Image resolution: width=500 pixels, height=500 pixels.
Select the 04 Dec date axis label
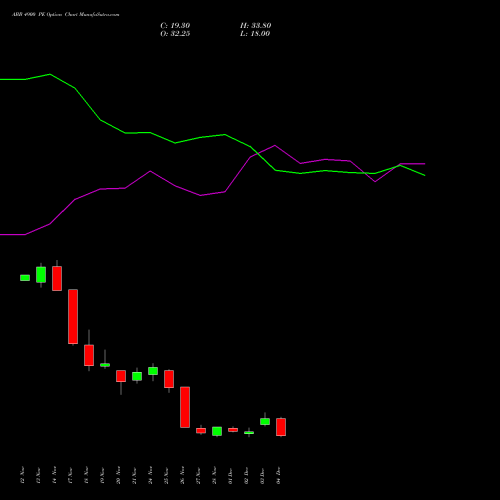278,475
